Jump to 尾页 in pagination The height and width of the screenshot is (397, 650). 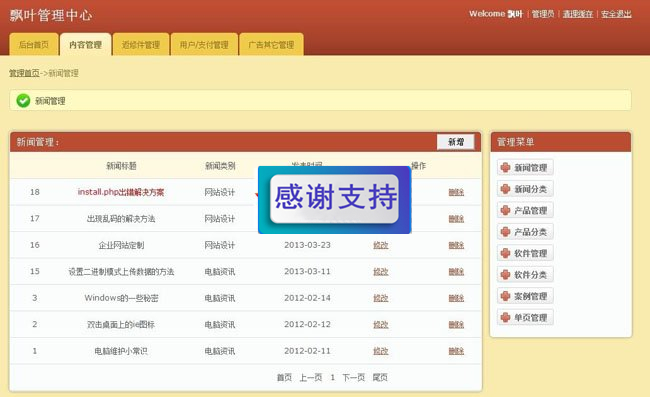pos(380,378)
